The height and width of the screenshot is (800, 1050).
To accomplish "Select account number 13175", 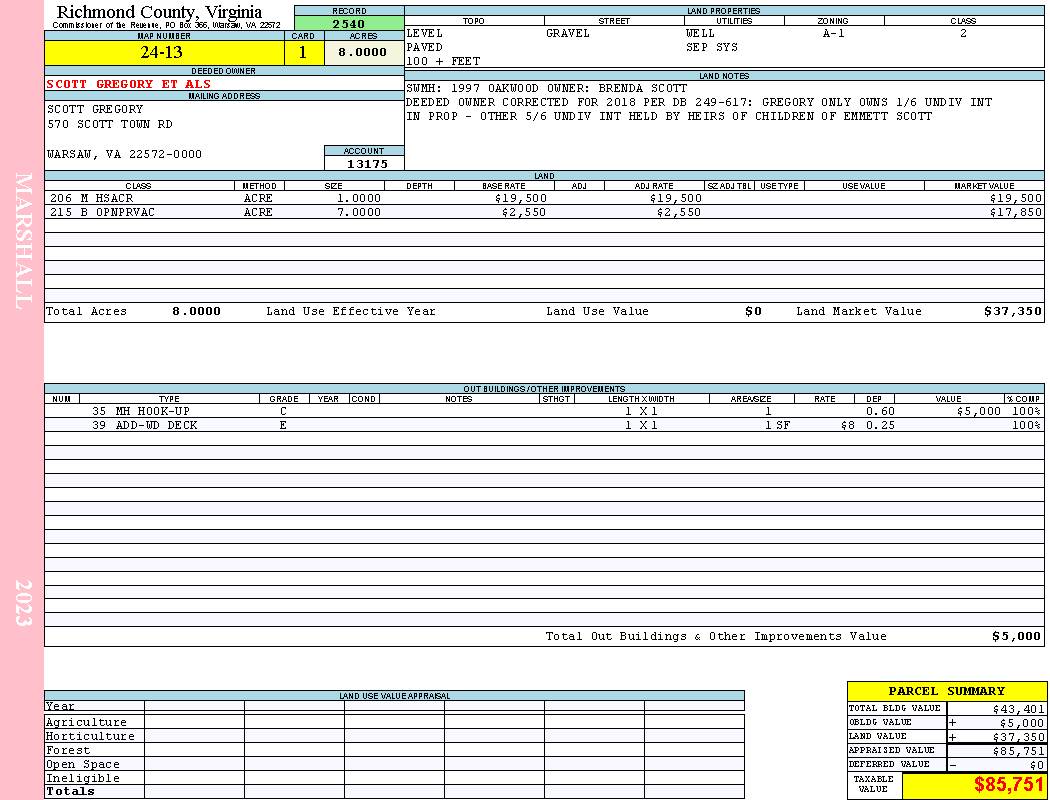I will tap(367, 163).
